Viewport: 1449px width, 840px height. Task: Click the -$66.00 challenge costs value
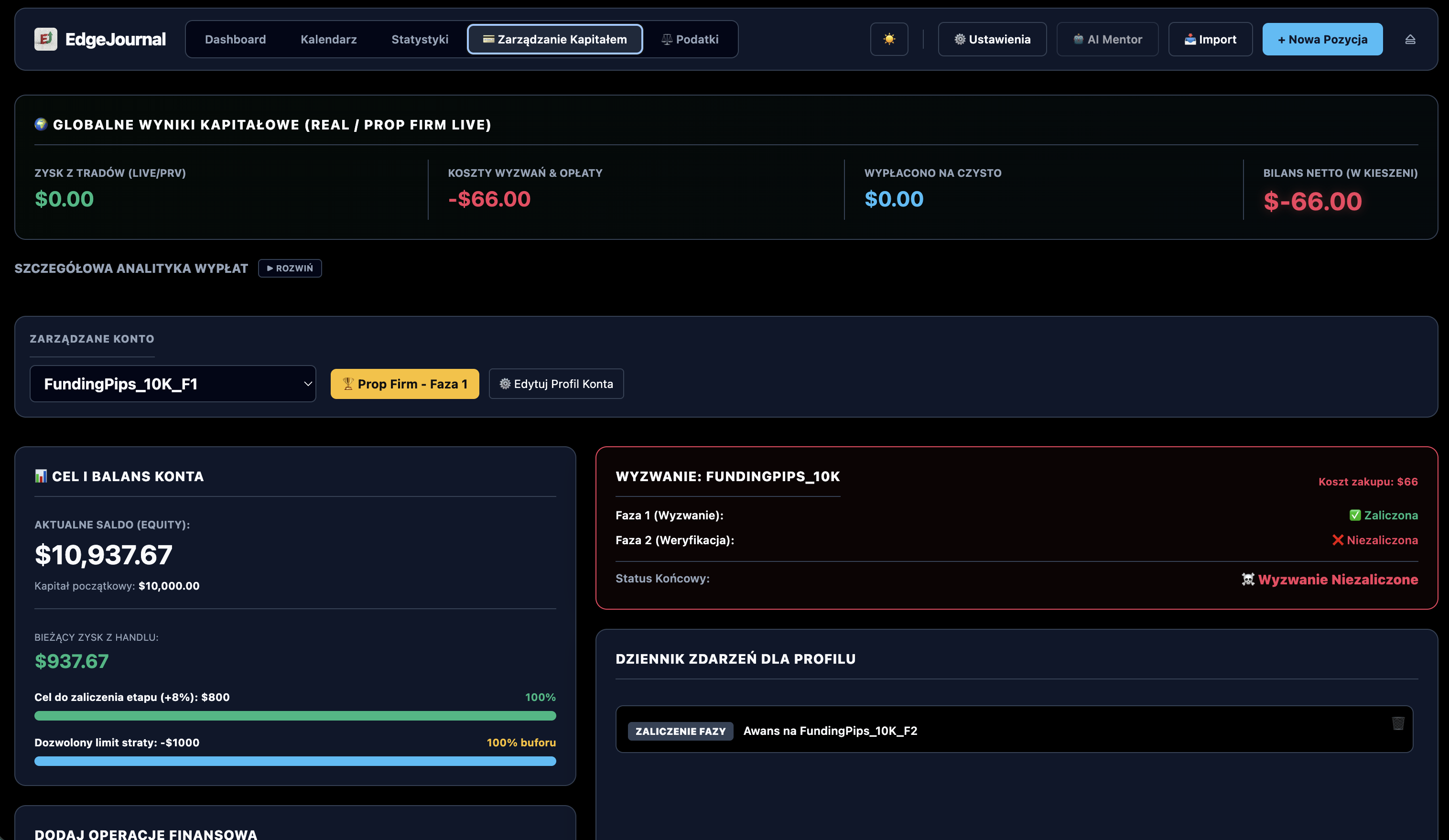click(489, 199)
